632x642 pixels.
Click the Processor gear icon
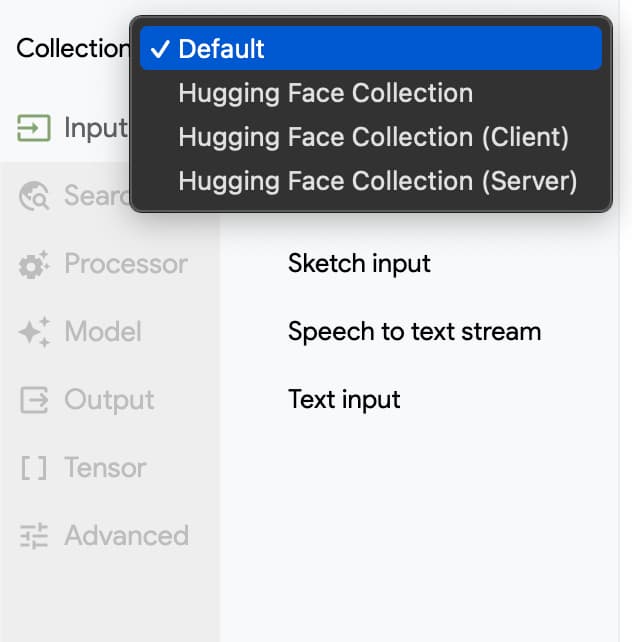34,264
